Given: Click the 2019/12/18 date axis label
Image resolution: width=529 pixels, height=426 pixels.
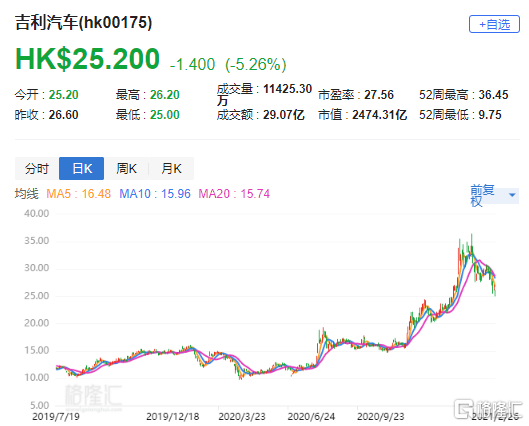Looking at the screenshot, I should click(173, 417).
